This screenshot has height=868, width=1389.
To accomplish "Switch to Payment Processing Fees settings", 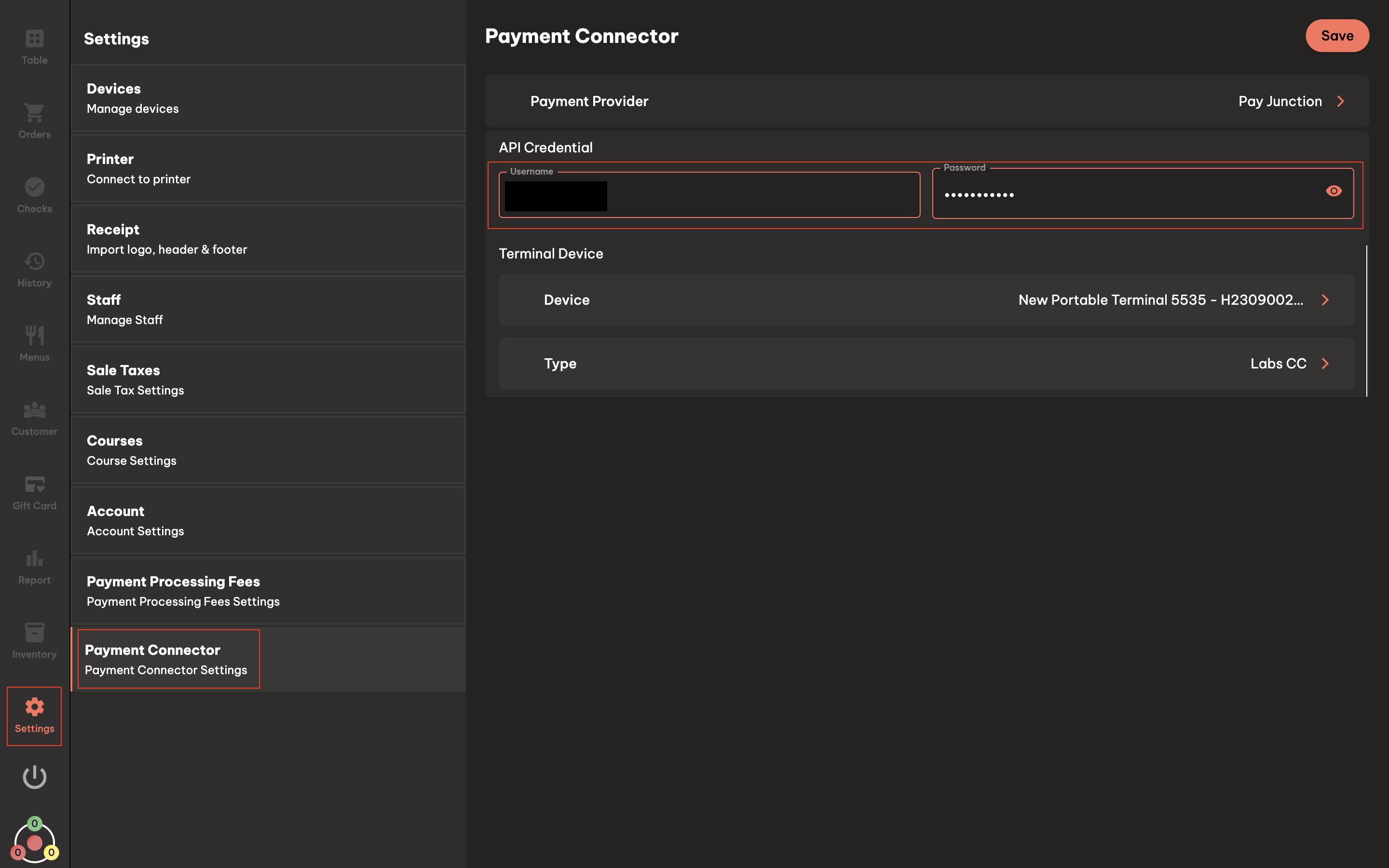I will pyautogui.click(x=184, y=591).
